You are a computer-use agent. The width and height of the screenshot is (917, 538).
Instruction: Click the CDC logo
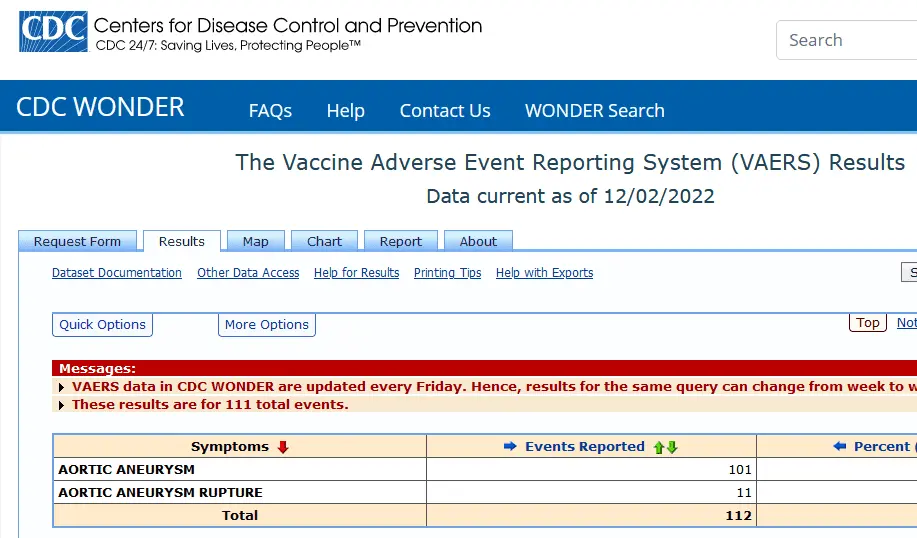[52, 32]
